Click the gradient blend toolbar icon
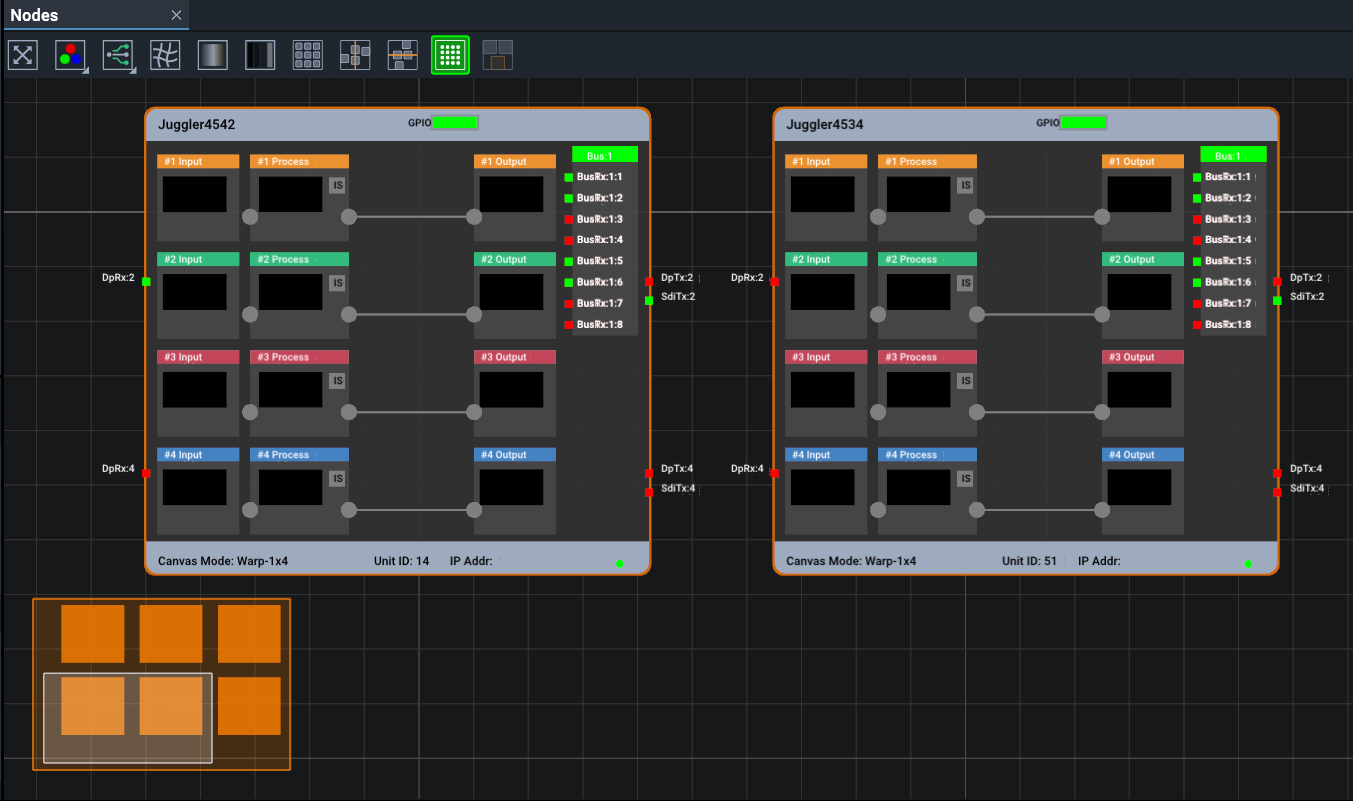Viewport: 1353px width, 801px height. (x=213, y=54)
